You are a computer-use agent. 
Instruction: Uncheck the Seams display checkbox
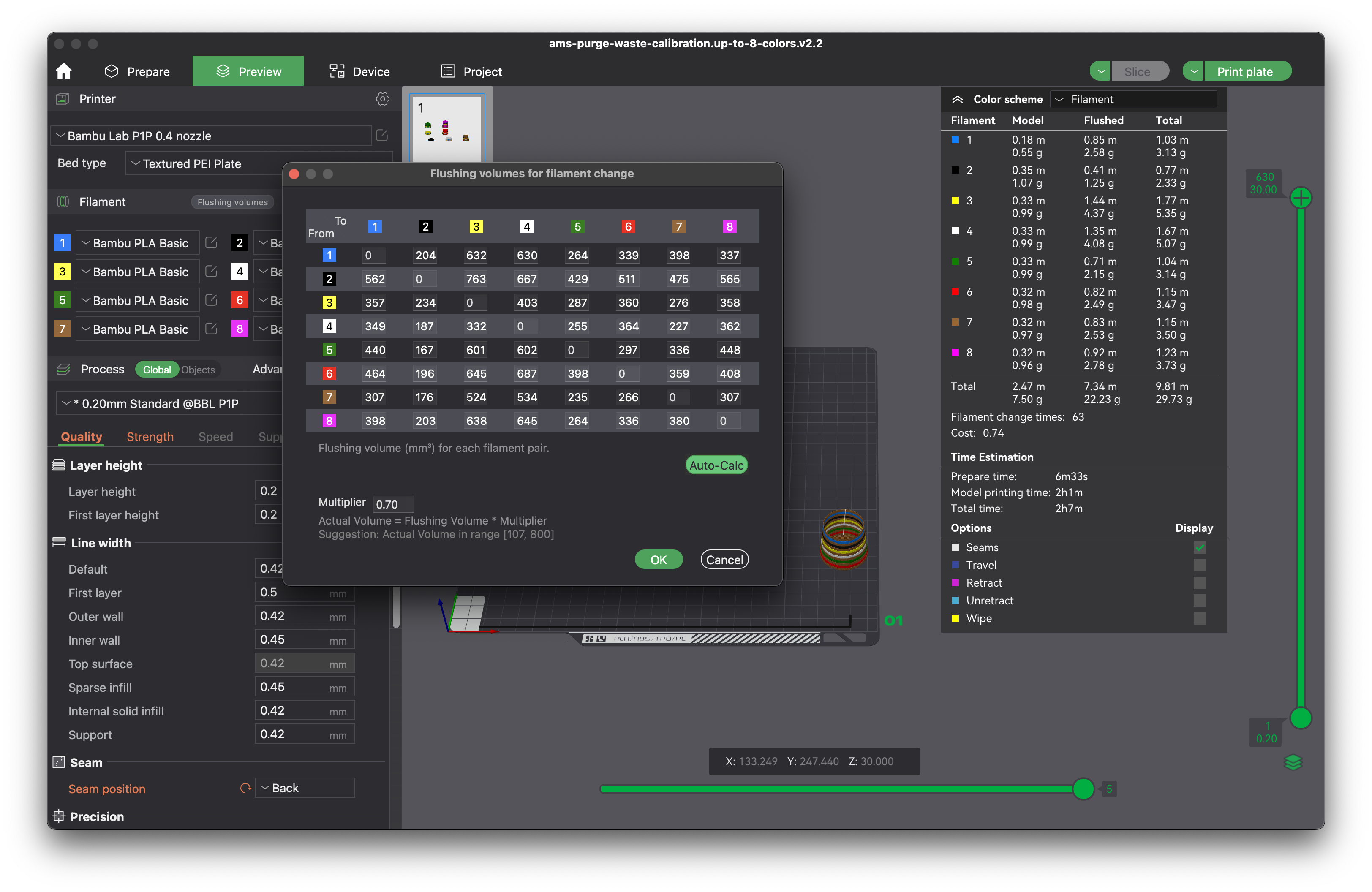(1200, 547)
